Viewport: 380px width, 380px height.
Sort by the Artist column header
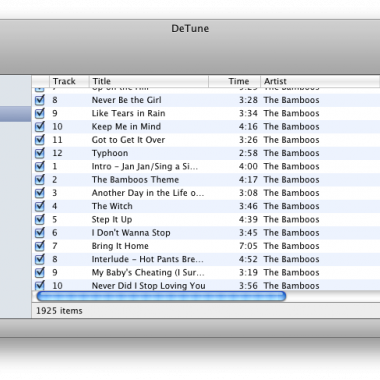click(x=320, y=81)
